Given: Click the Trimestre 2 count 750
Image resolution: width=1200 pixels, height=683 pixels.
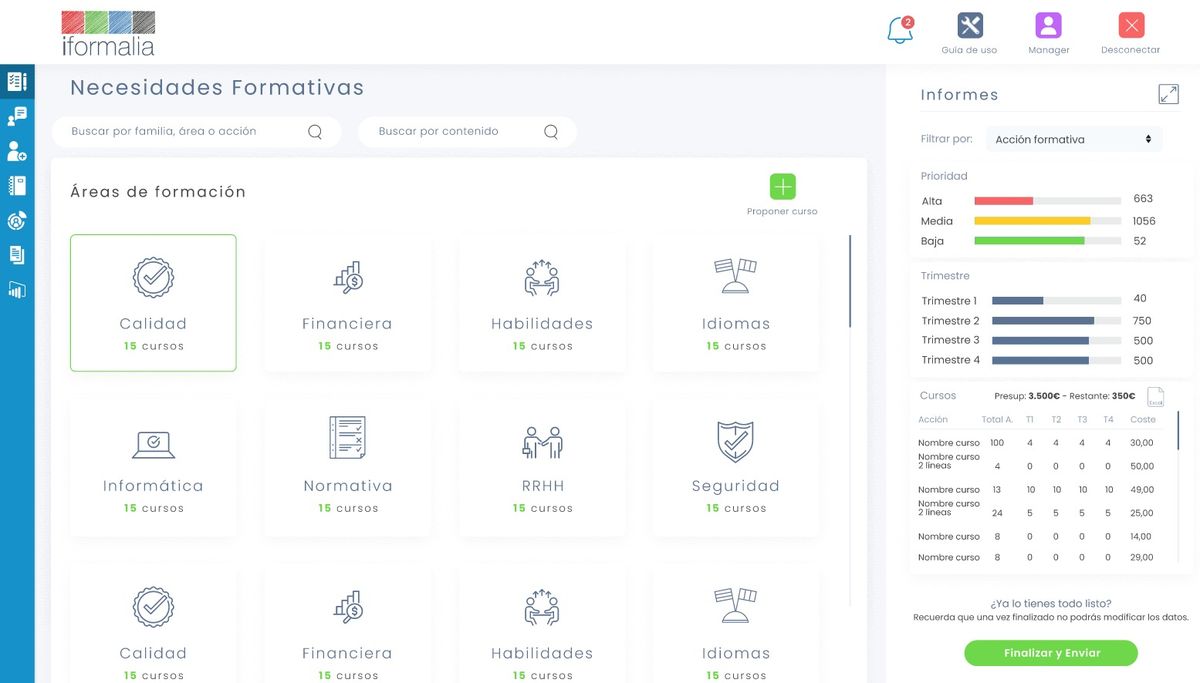Looking at the screenshot, I should click(1143, 321).
